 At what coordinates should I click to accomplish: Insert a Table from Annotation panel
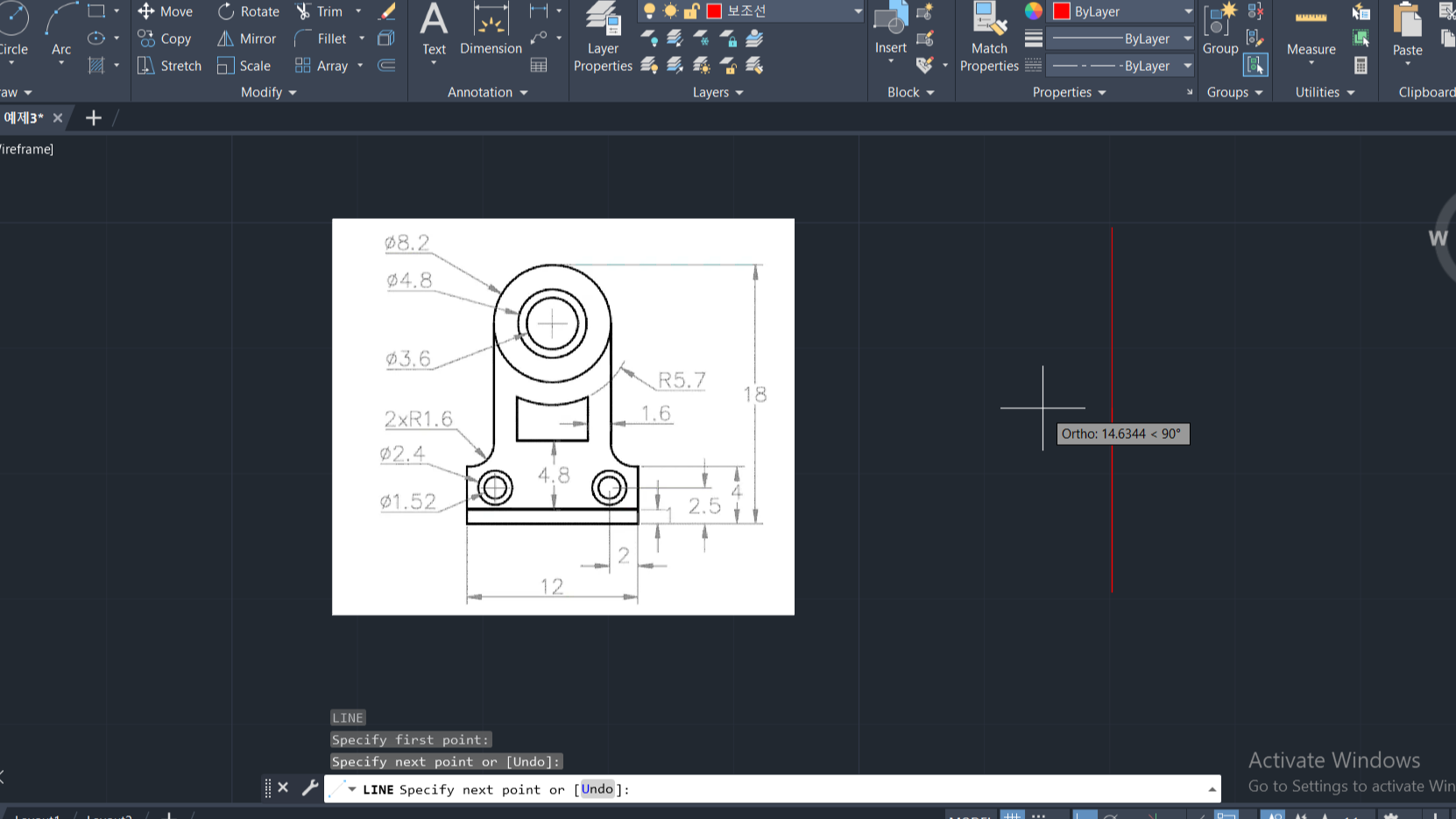pos(539,66)
